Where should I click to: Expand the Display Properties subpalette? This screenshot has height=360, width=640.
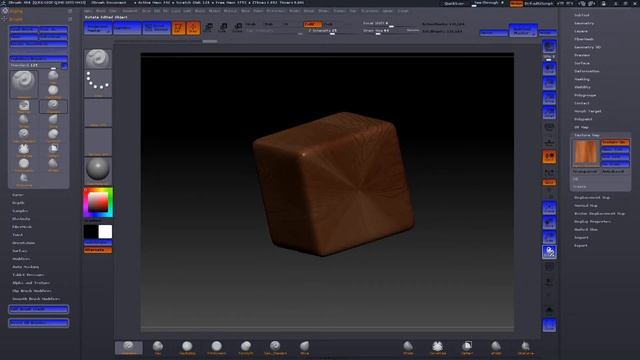(x=593, y=222)
